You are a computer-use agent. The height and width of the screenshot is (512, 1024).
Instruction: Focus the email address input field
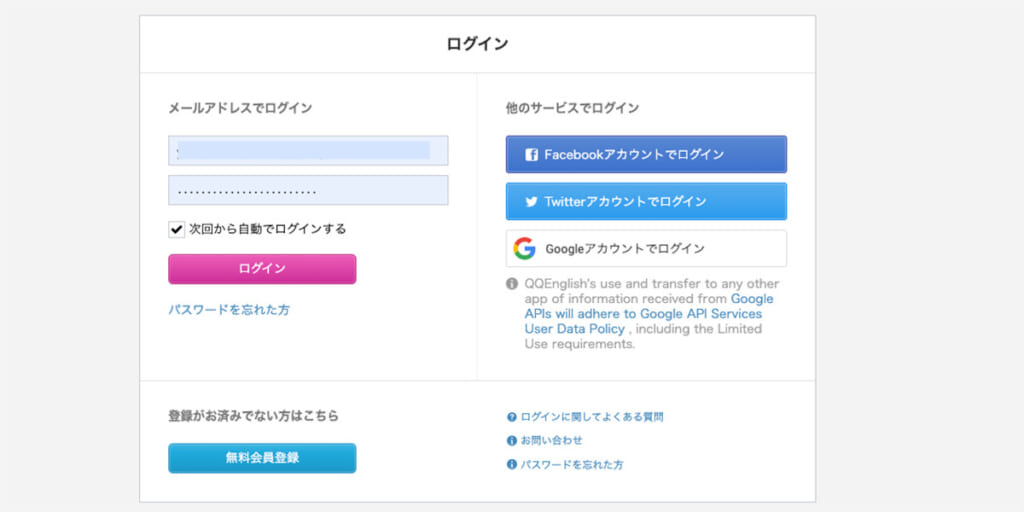pos(308,151)
